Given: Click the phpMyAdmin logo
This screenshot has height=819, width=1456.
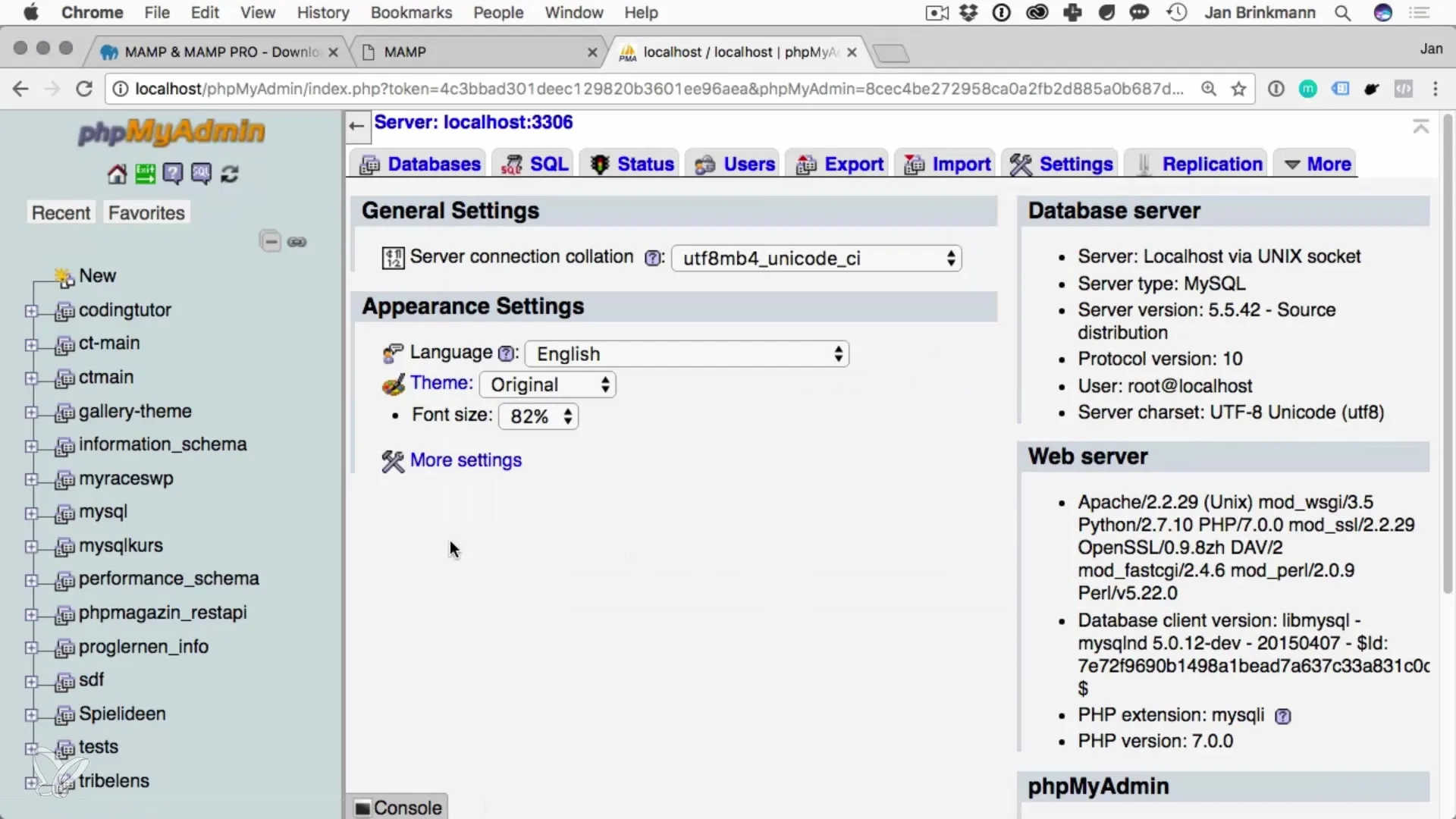Looking at the screenshot, I should click(171, 132).
